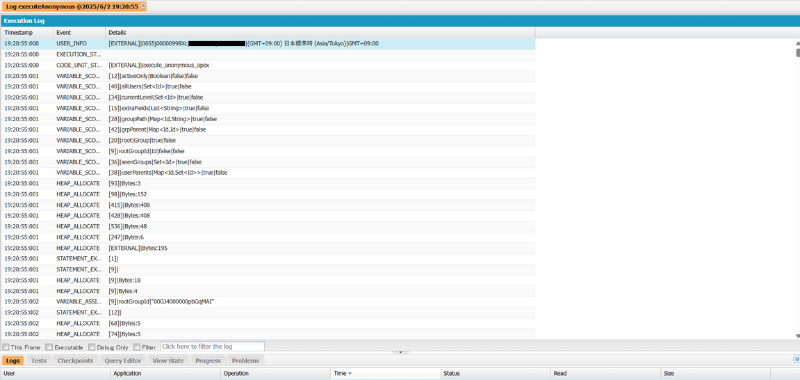Click the Operation column header
This screenshot has height=380, width=800.
(276, 373)
